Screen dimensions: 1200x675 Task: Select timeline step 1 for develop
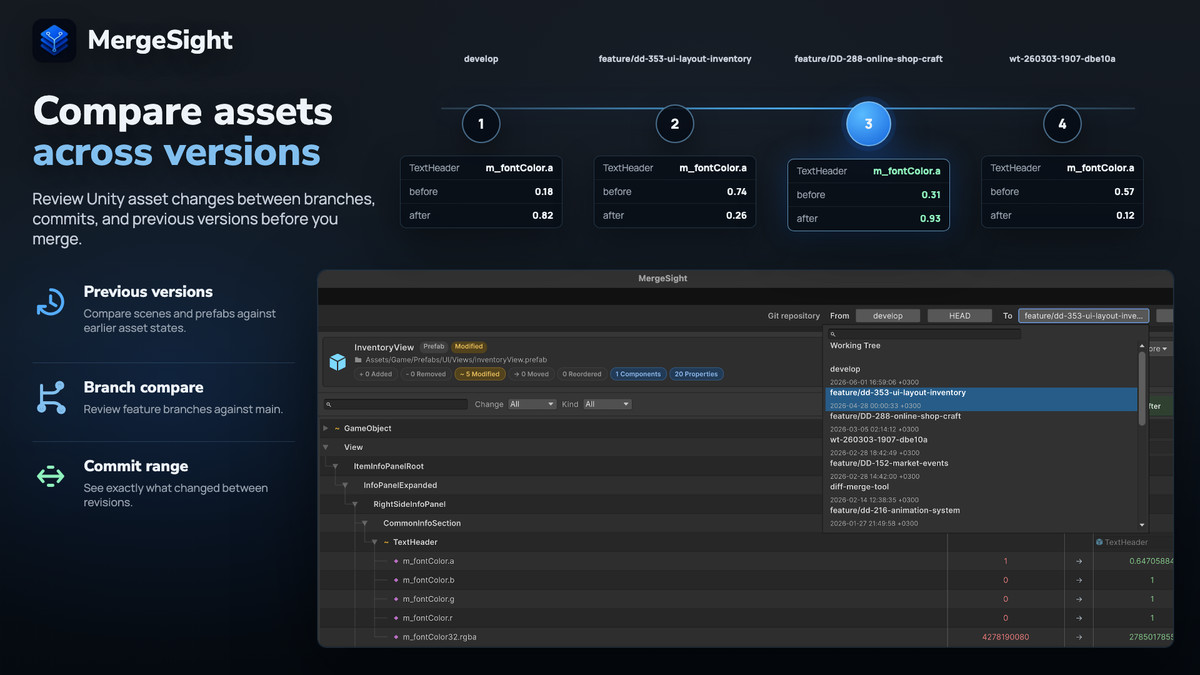(x=481, y=124)
